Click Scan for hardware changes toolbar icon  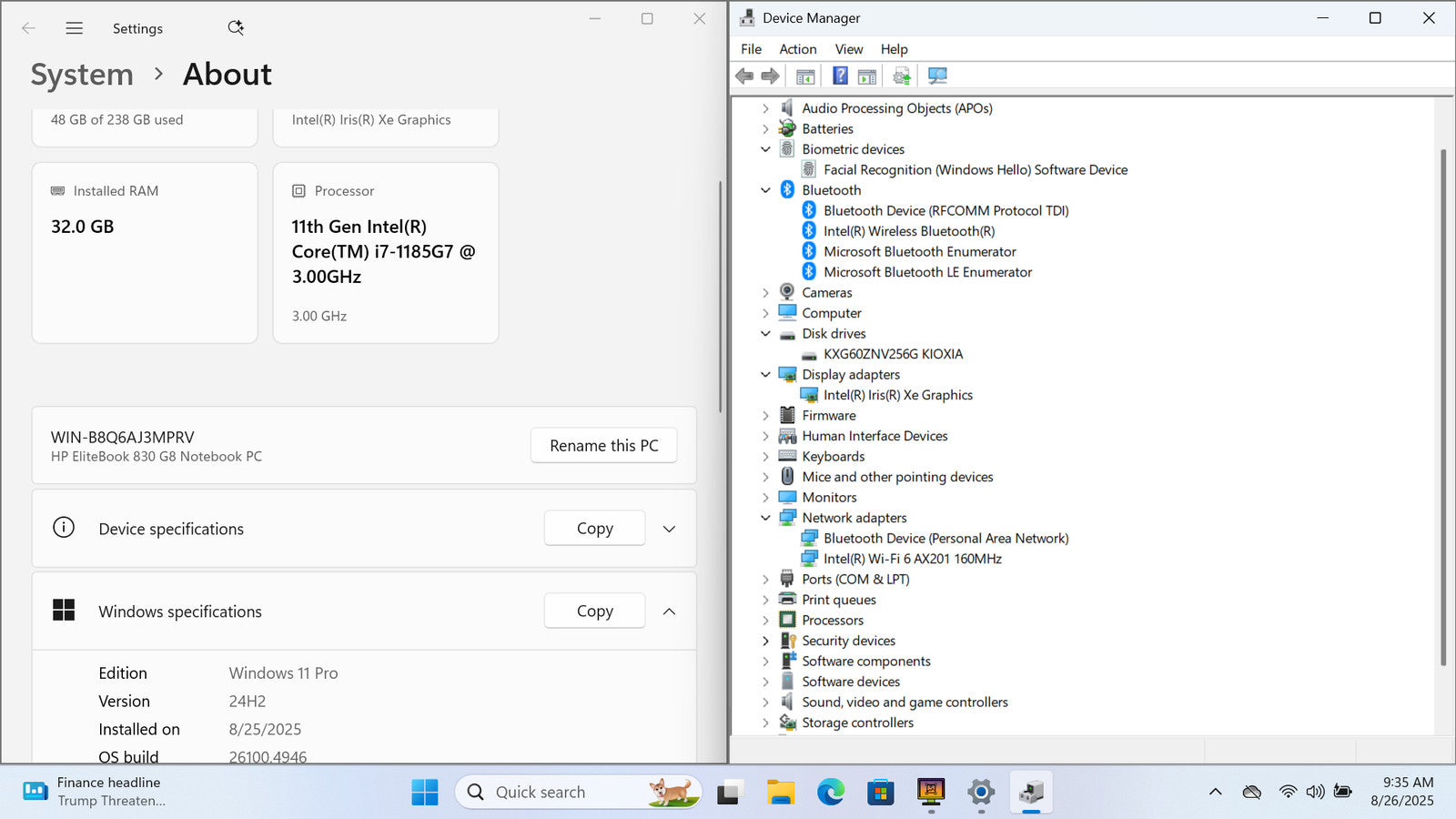[x=937, y=76]
